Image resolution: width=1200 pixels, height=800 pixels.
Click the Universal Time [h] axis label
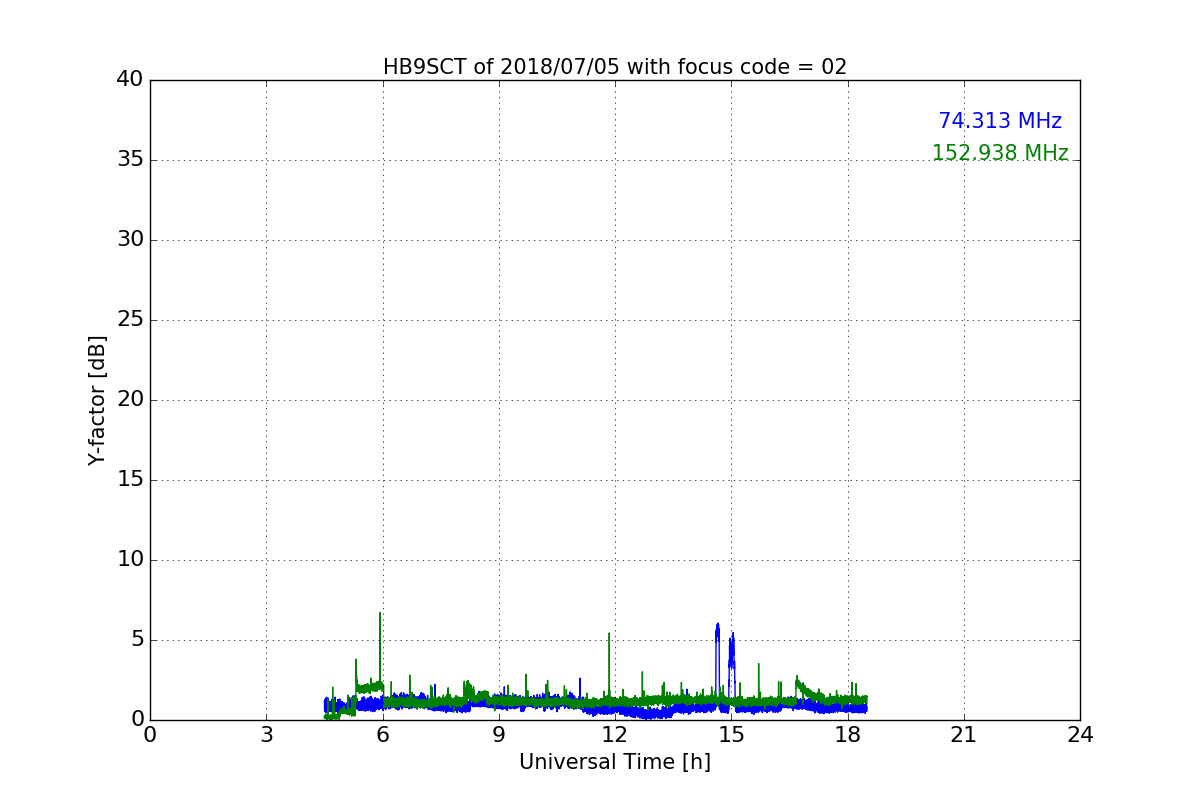[x=615, y=762]
